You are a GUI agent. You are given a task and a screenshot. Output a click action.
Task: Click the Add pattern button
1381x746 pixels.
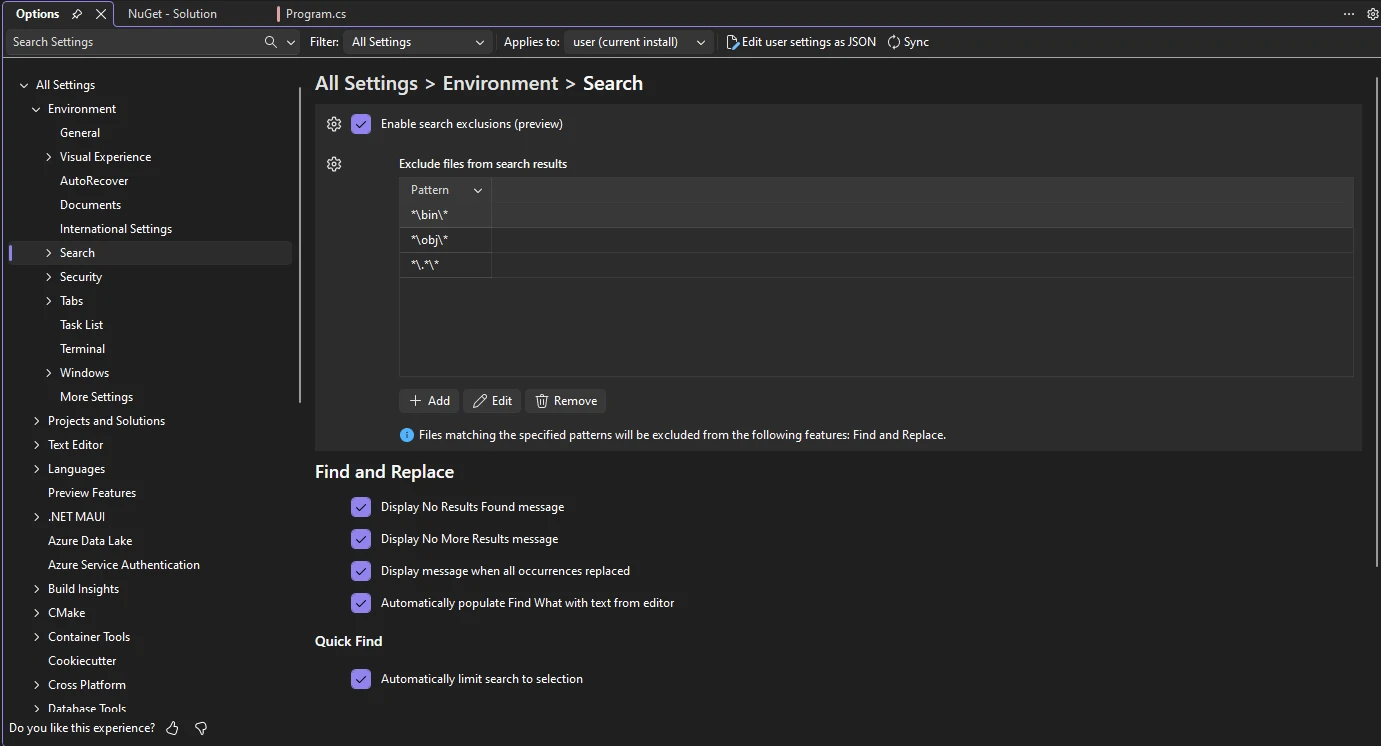coord(429,401)
